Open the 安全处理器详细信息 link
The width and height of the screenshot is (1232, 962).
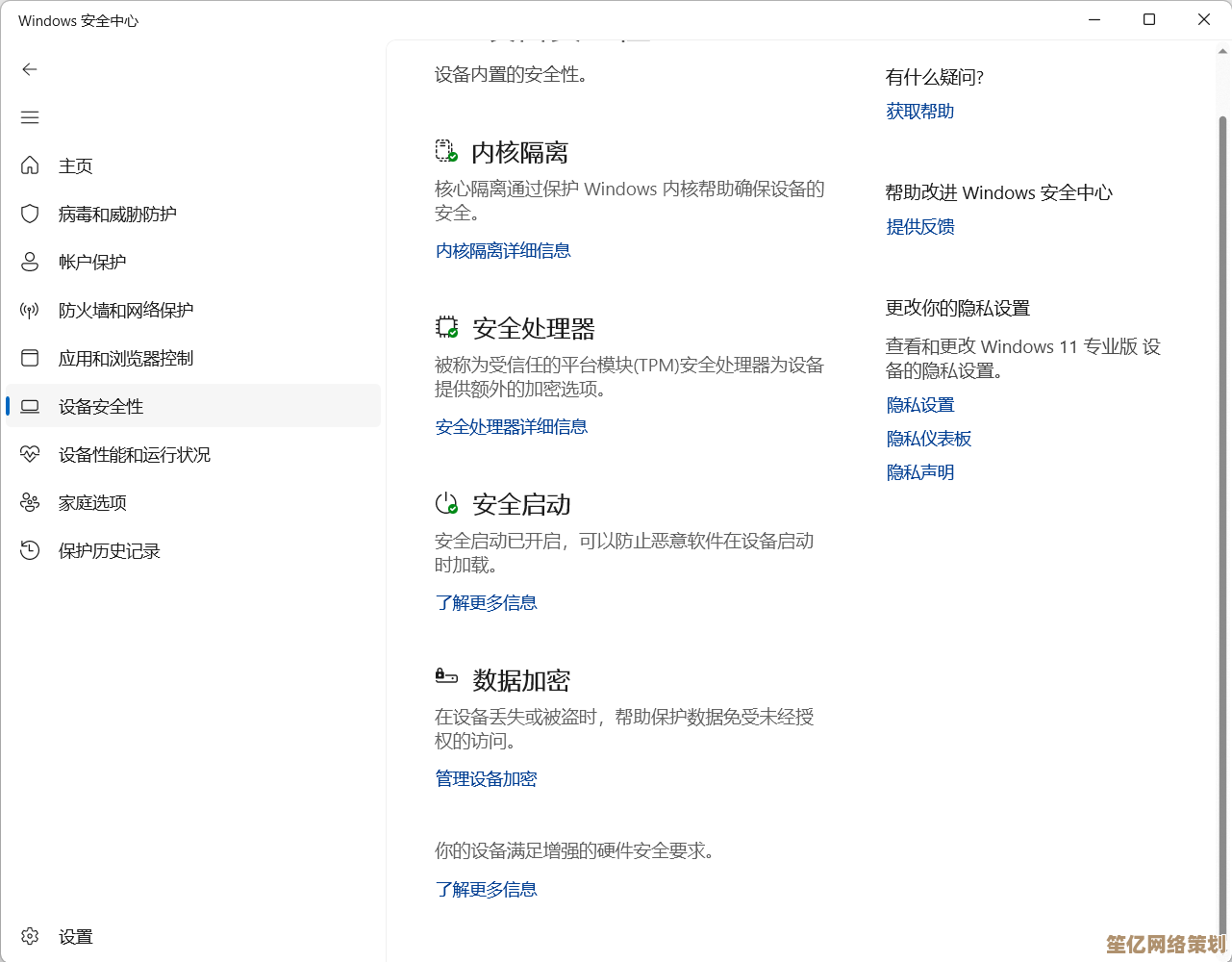click(512, 427)
